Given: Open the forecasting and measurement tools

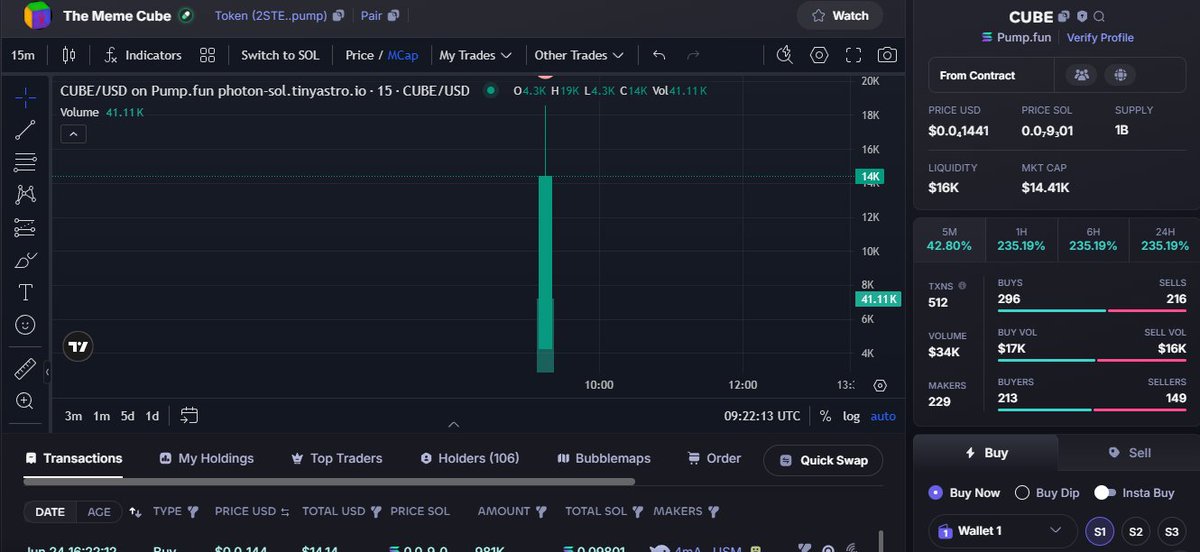Looking at the screenshot, I should [26, 227].
